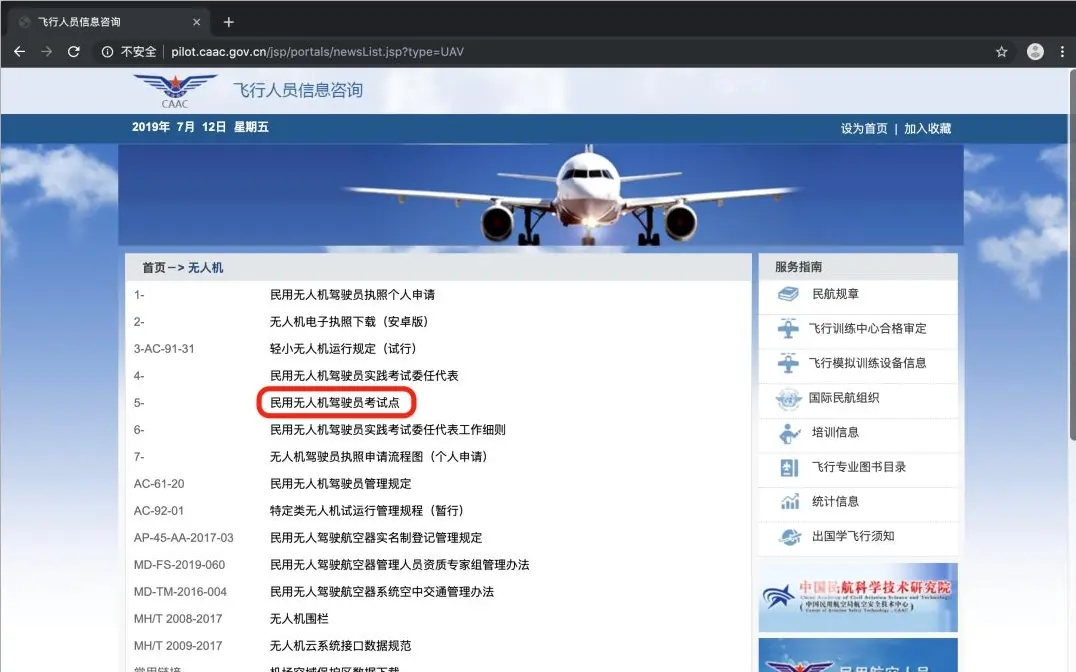1076x672 pixels.
Task: Click the 设为首页 link
Action: pos(863,129)
